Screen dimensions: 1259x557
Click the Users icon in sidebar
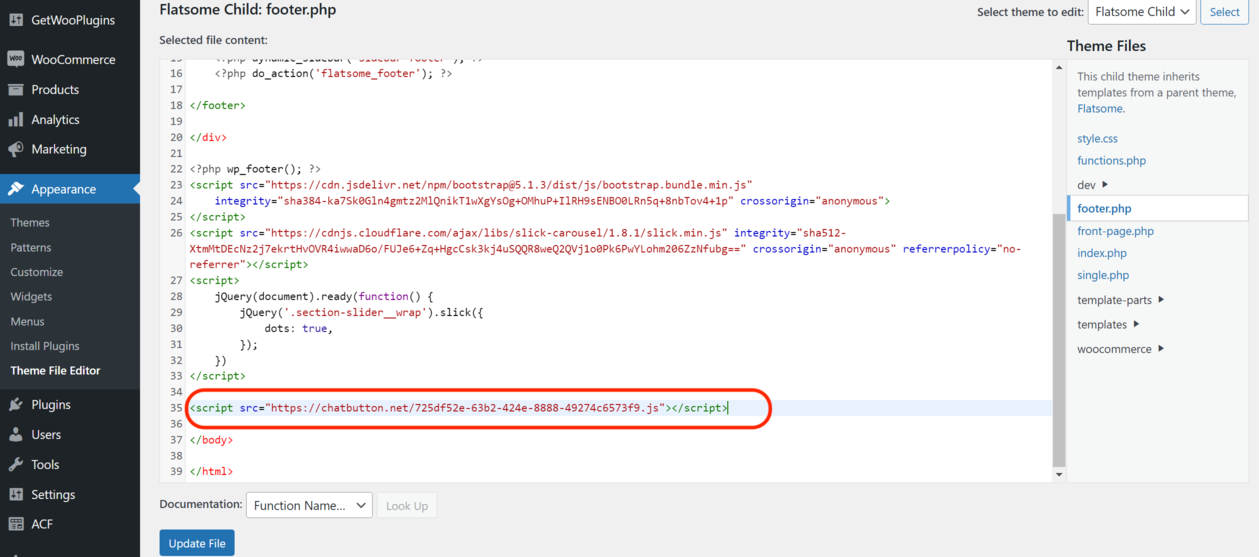(16, 435)
